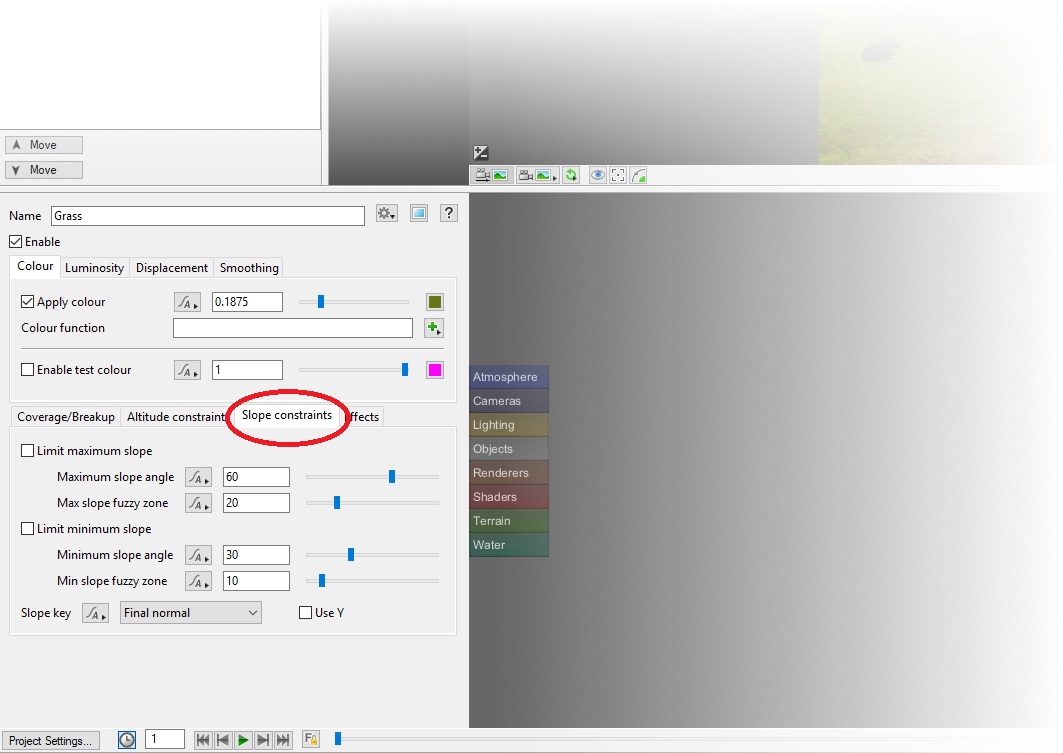This screenshot has width=1063, height=753.
Task: Click the clock animation time icon
Action: click(126, 739)
